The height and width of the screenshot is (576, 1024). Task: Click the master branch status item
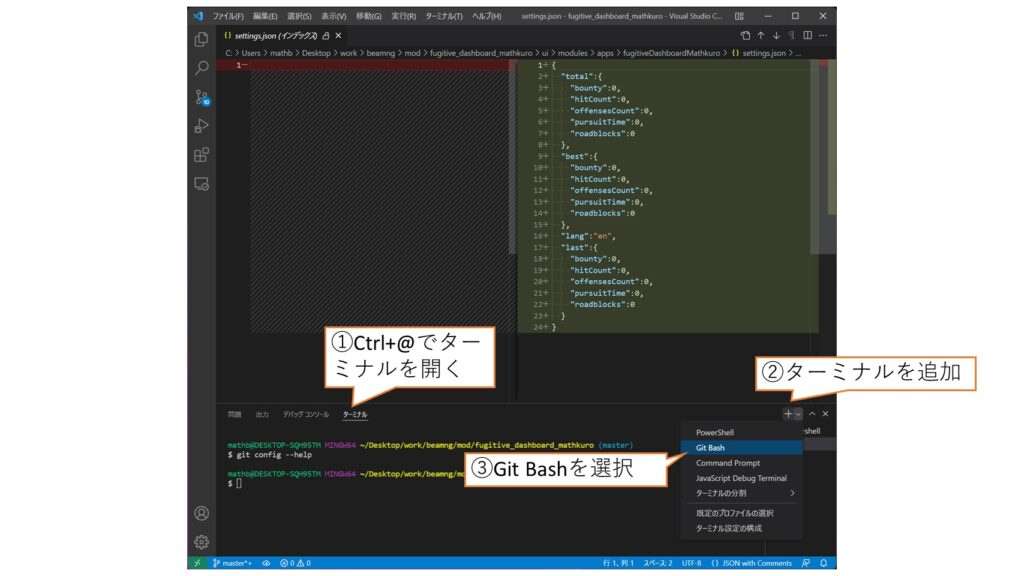click(232, 563)
